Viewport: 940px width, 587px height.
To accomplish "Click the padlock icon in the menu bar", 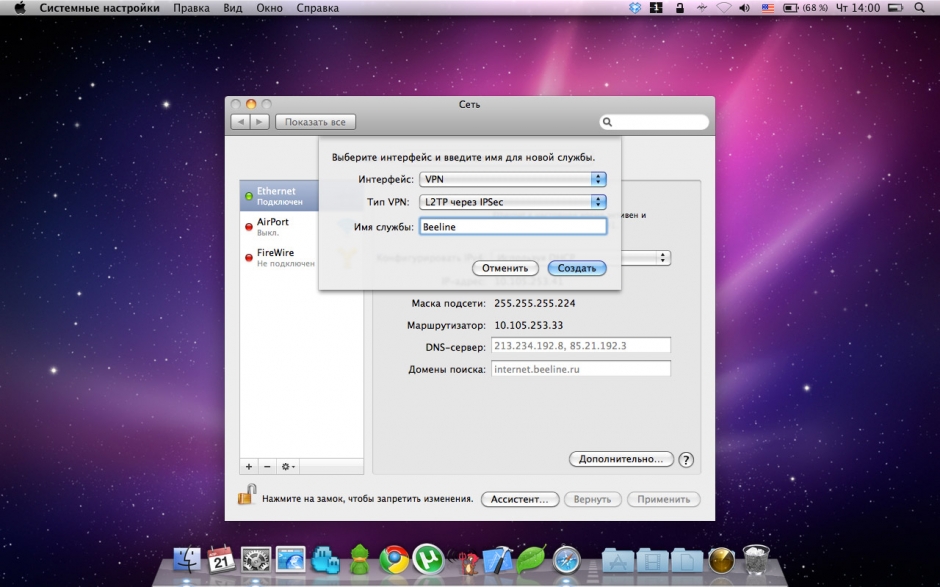I will click(x=679, y=8).
